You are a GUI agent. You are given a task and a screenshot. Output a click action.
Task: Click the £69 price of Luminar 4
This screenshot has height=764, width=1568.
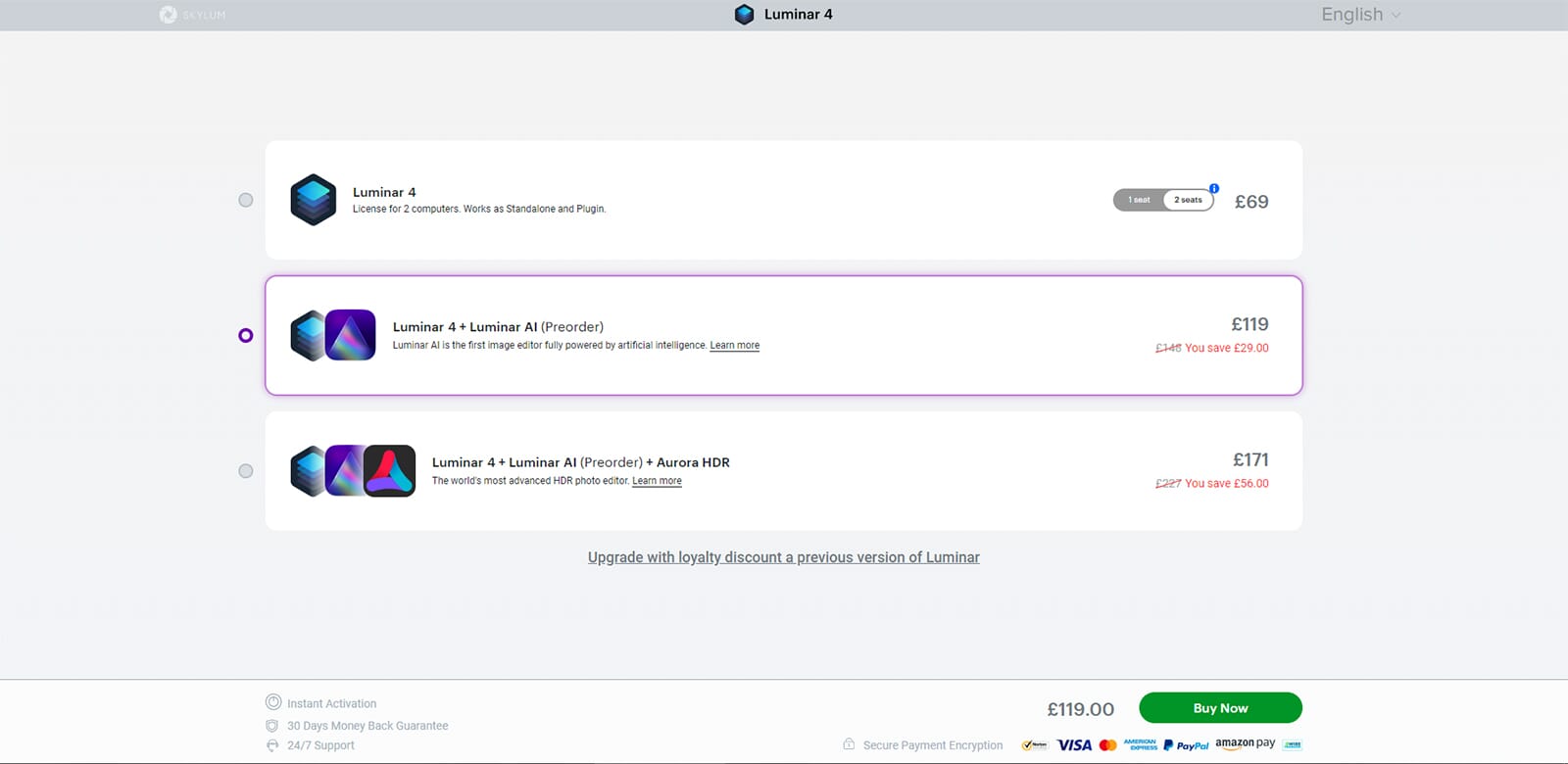point(1251,202)
